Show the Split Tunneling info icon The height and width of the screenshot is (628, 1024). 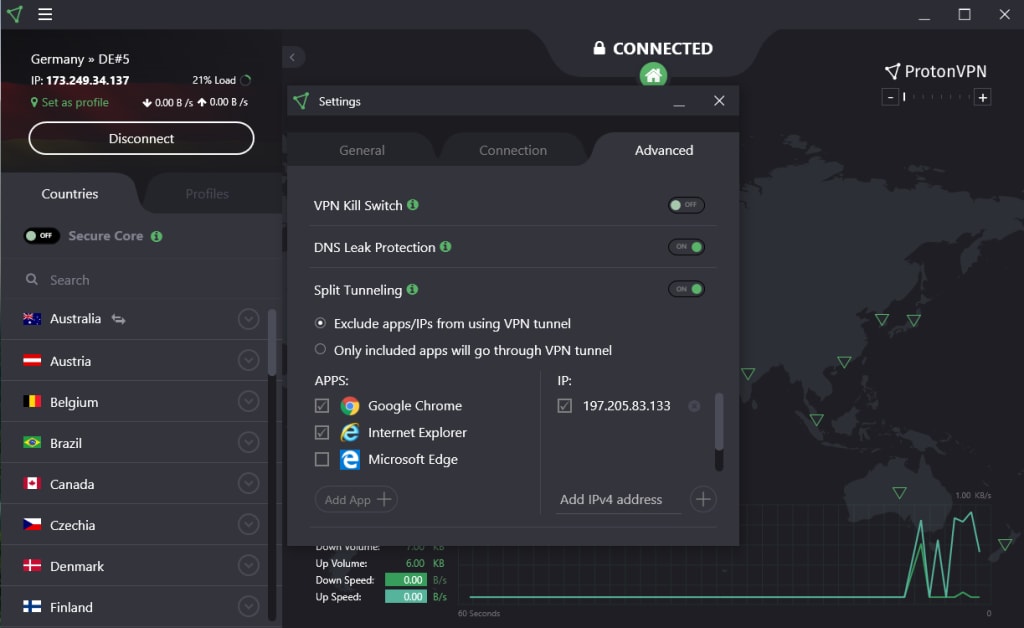point(412,289)
